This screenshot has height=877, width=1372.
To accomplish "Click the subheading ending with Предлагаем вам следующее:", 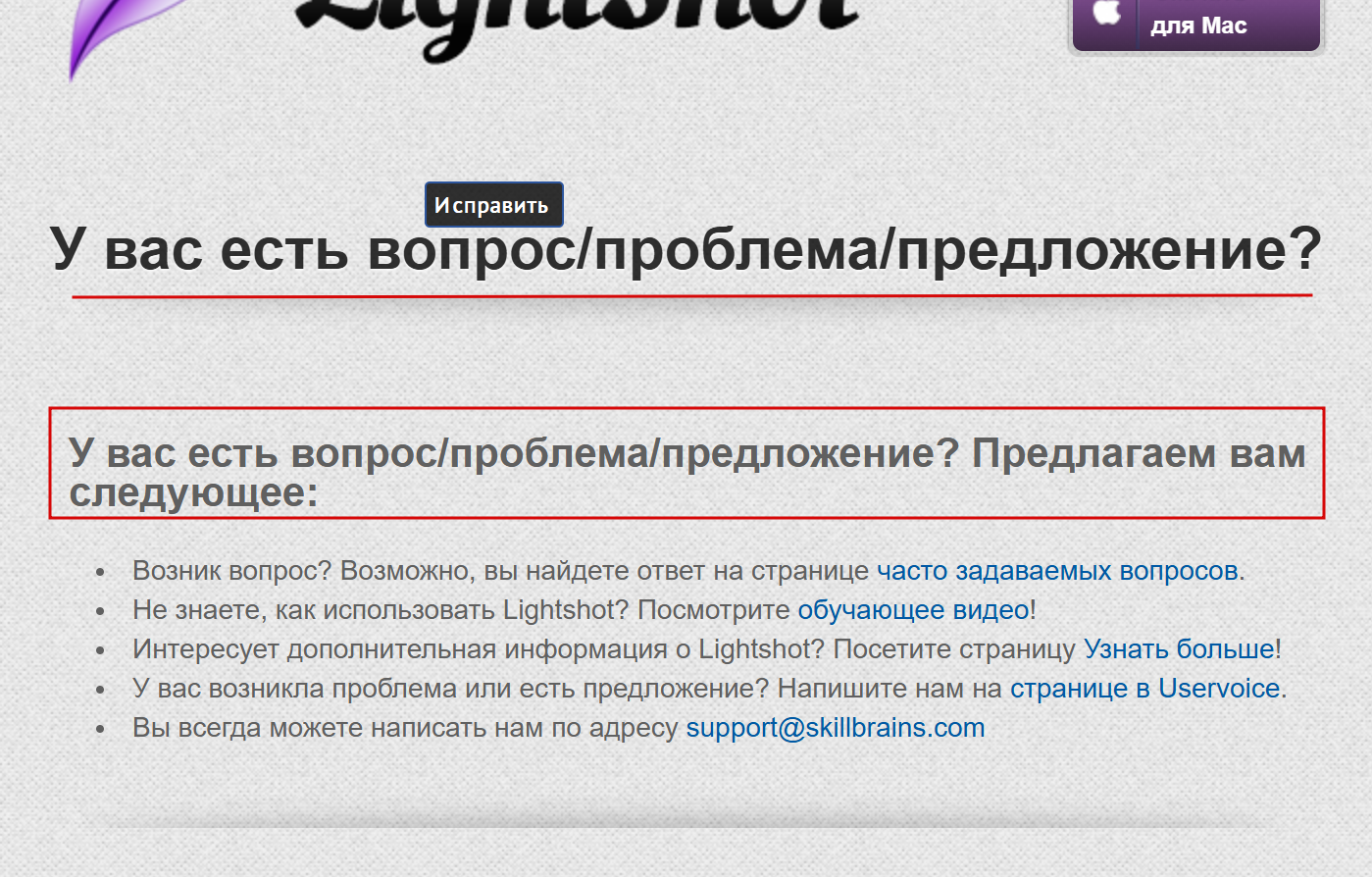I will 686,472.
